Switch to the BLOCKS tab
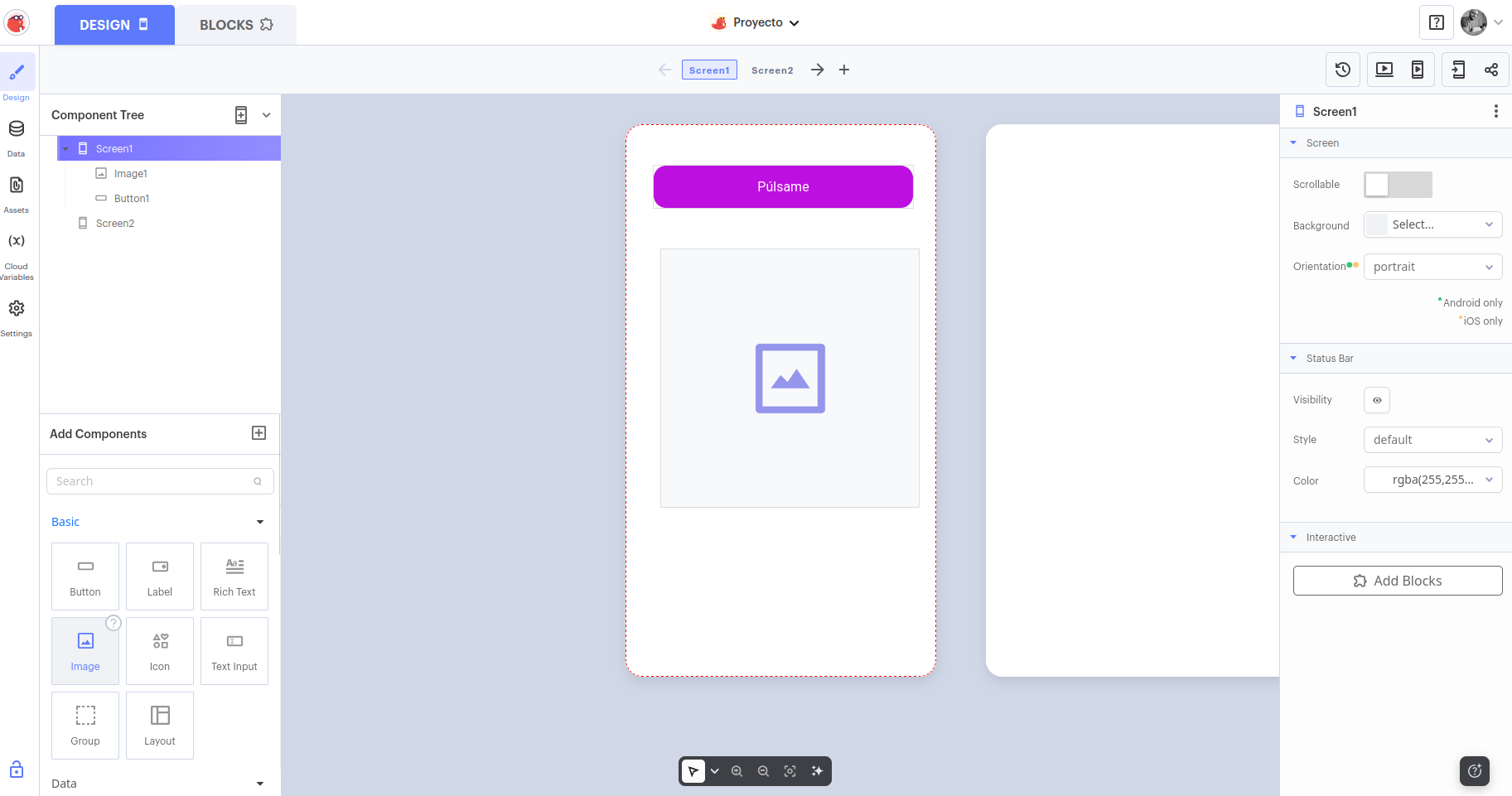The width and height of the screenshot is (1512, 796). 235,25
